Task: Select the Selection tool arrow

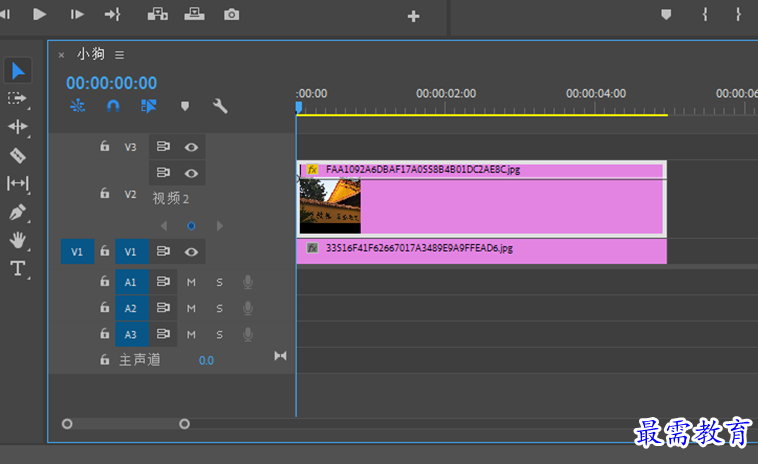Action: click(x=18, y=71)
